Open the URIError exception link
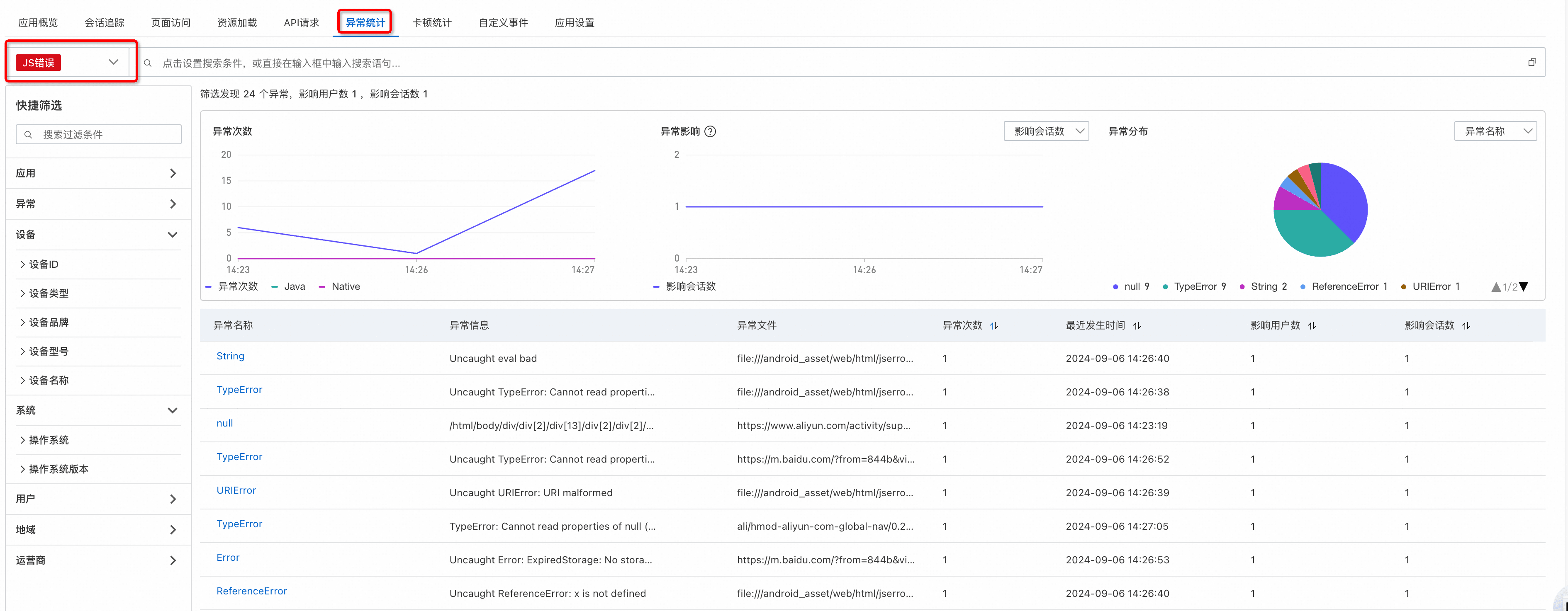 click(x=236, y=490)
